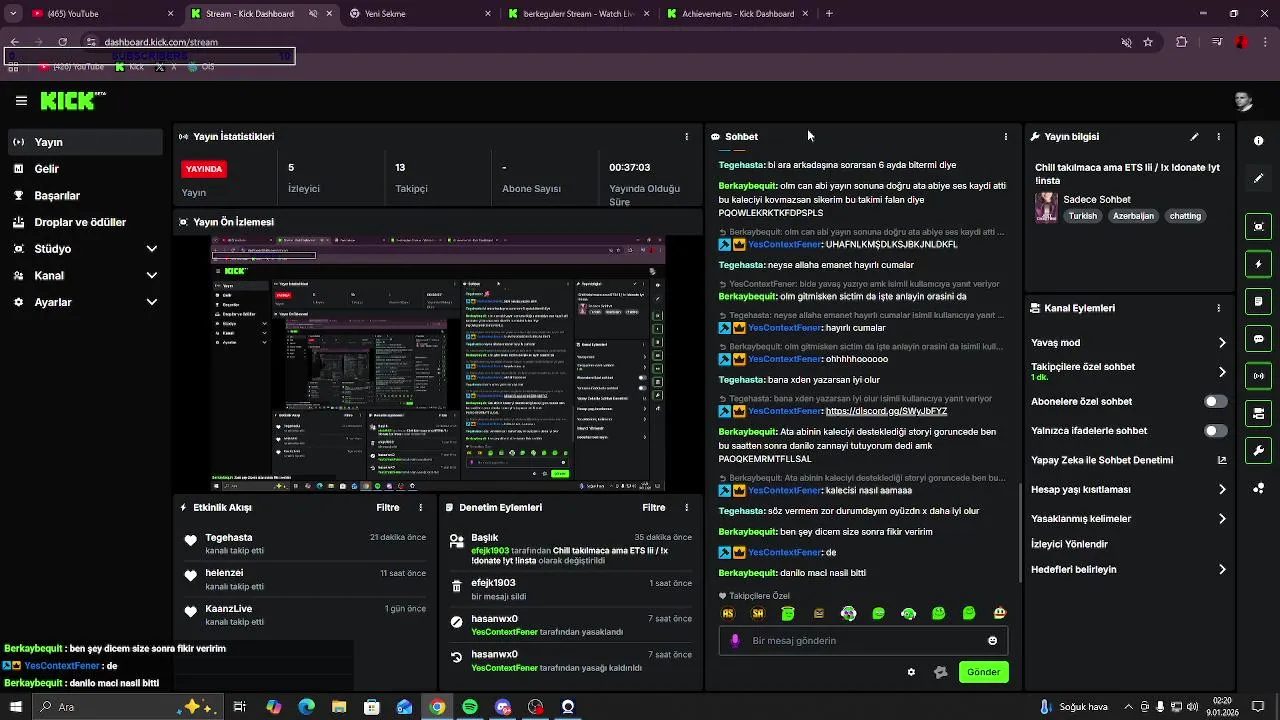The height and width of the screenshot is (720, 1280).
Task: Click the chat identity badge icon beside Gönder
Action: click(940, 672)
